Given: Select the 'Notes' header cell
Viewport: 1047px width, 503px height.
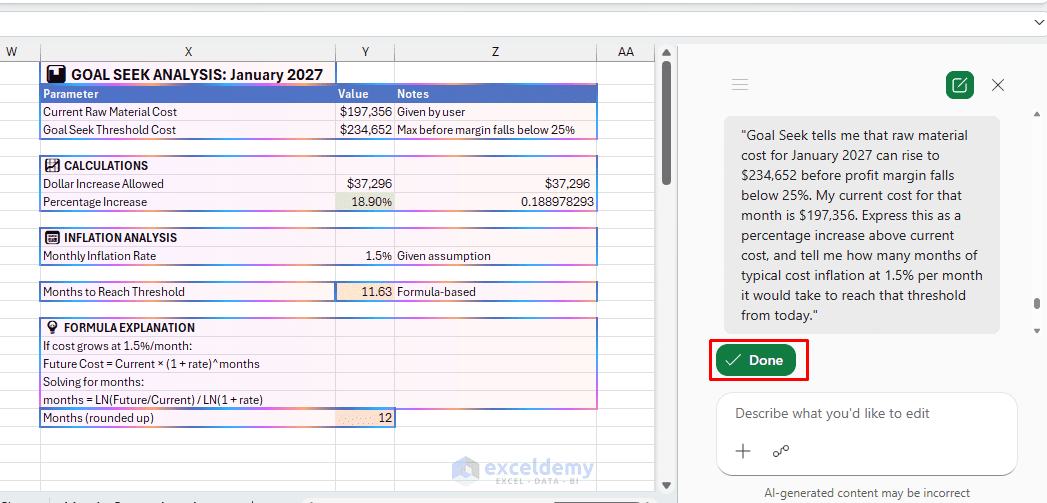Looking at the screenshot, I should [x=495, y=94].
